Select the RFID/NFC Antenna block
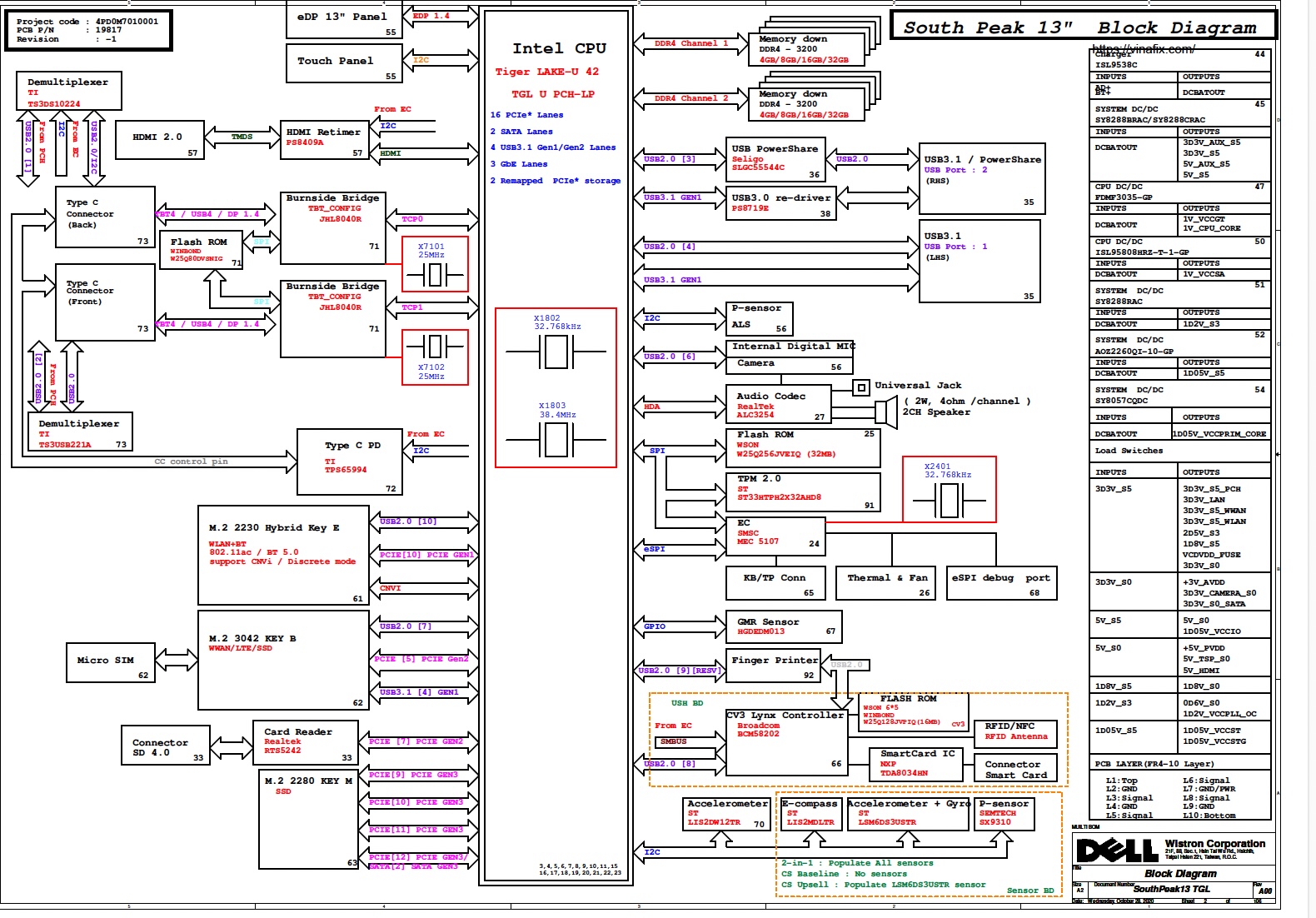The height and width of the screenshot is (918, 1316). click(x=1015, y=734)
